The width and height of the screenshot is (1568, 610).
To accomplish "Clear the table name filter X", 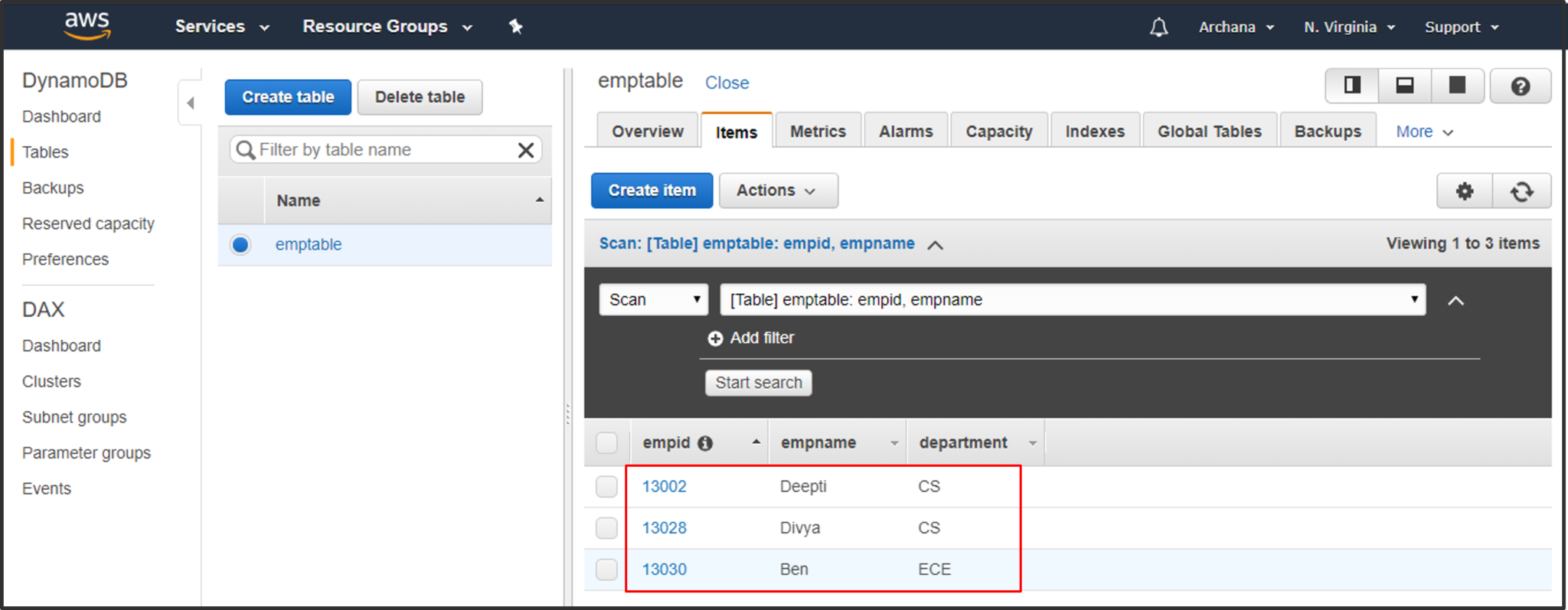I will click(x=526, y=150).
